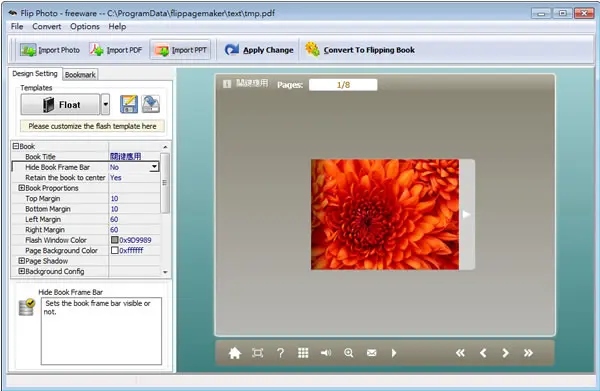Expand the Book Proportions group

pos(21,188)
